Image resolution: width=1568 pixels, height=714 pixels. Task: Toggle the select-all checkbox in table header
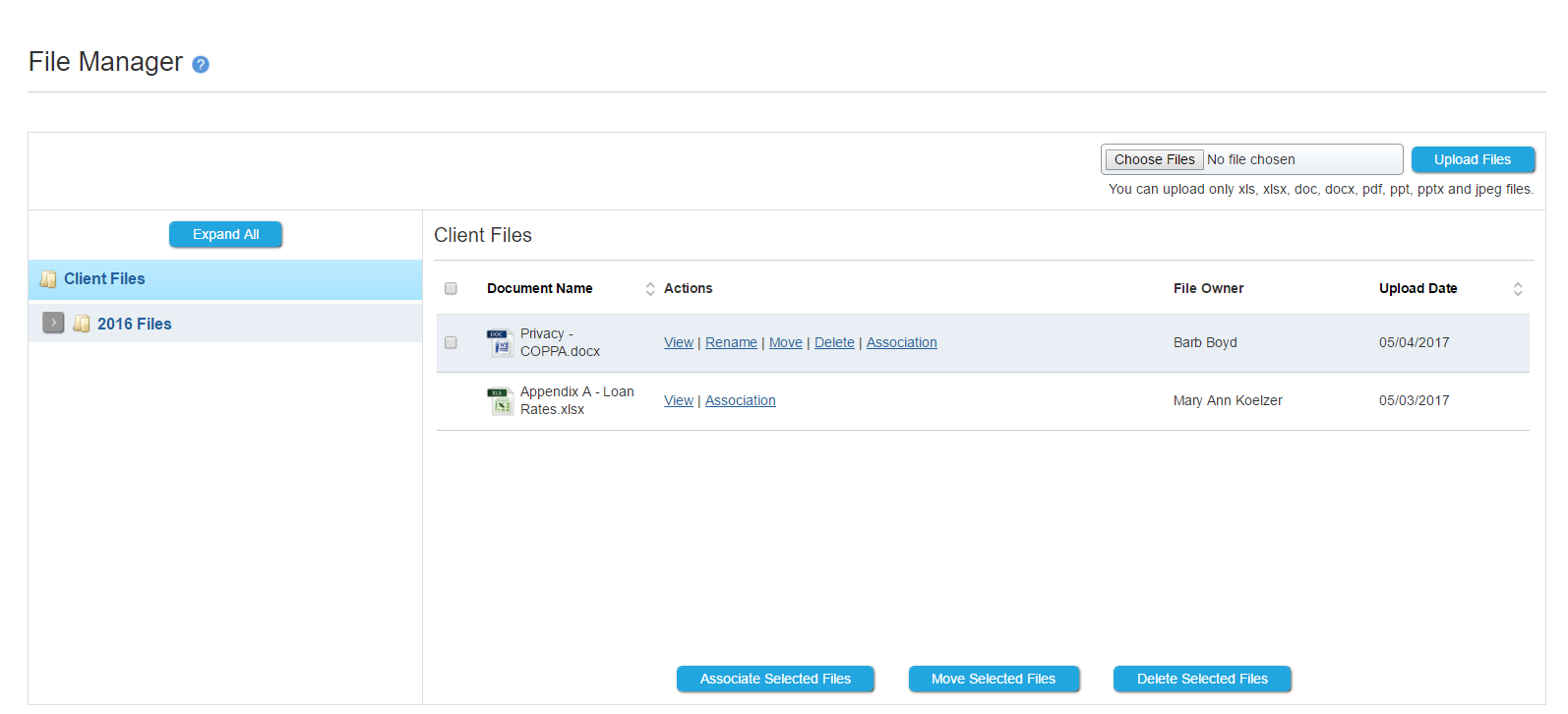click(451, 288)
